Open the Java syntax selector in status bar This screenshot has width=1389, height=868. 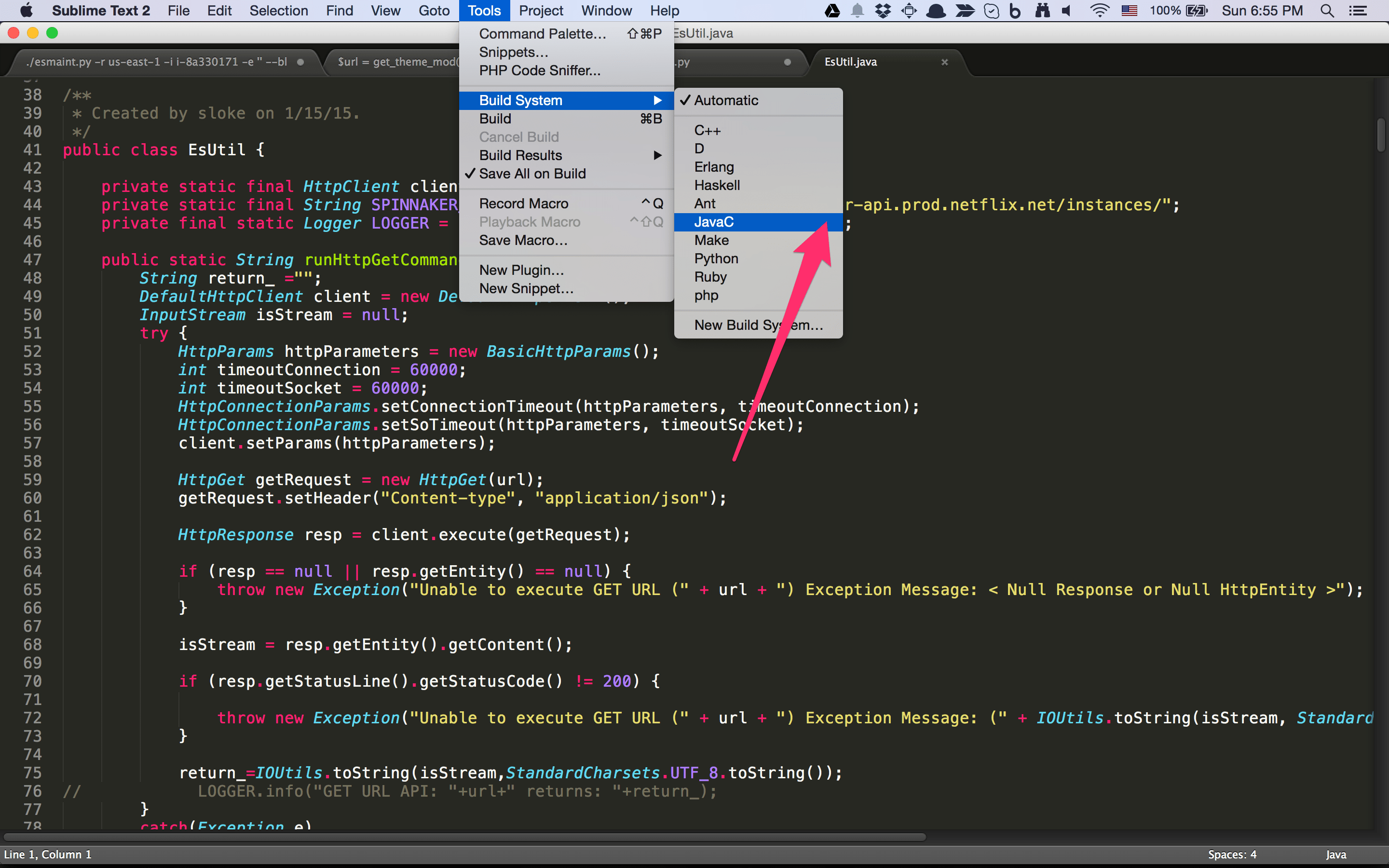[x=1335, y=854]
